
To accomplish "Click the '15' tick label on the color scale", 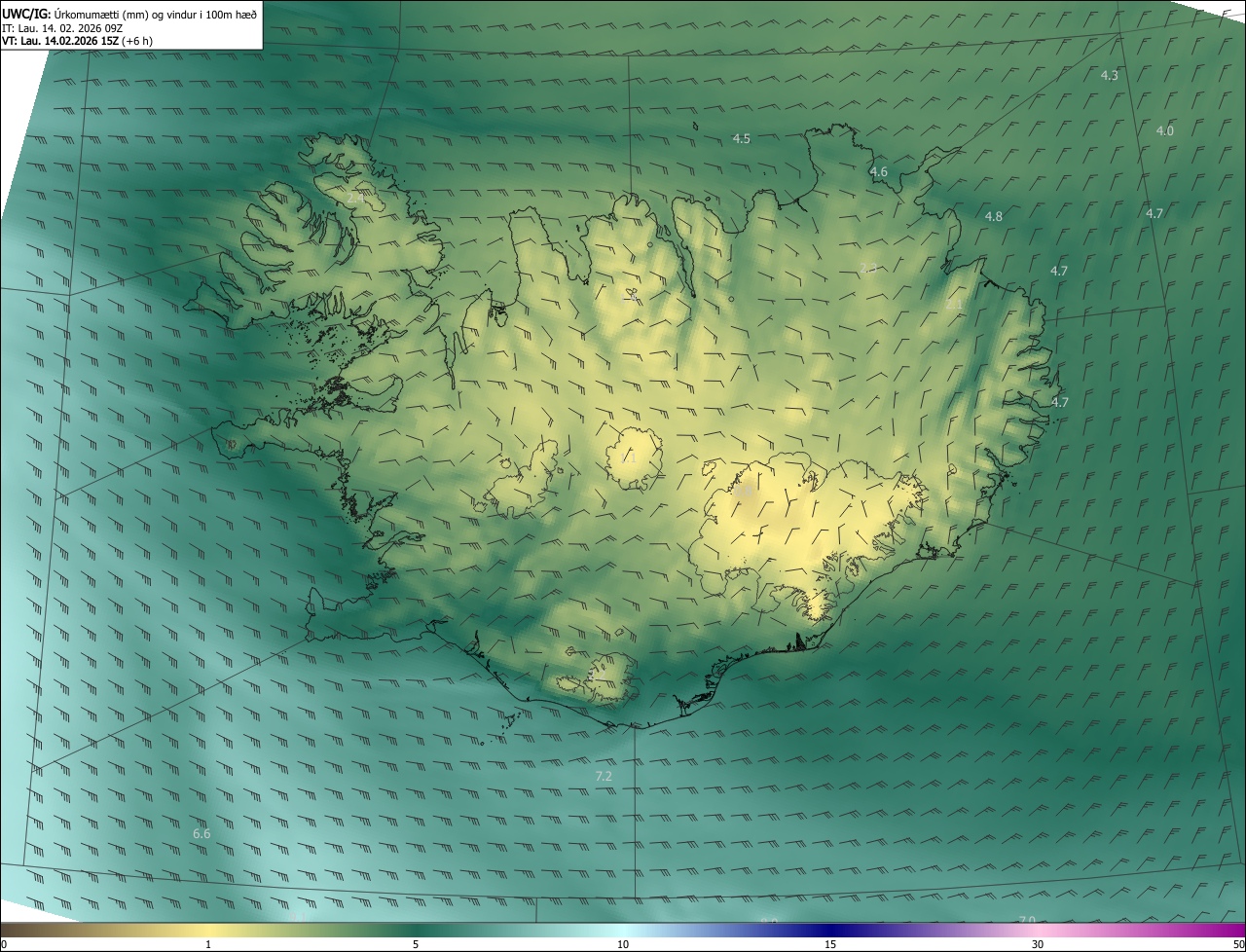I will tap(830, 944).
